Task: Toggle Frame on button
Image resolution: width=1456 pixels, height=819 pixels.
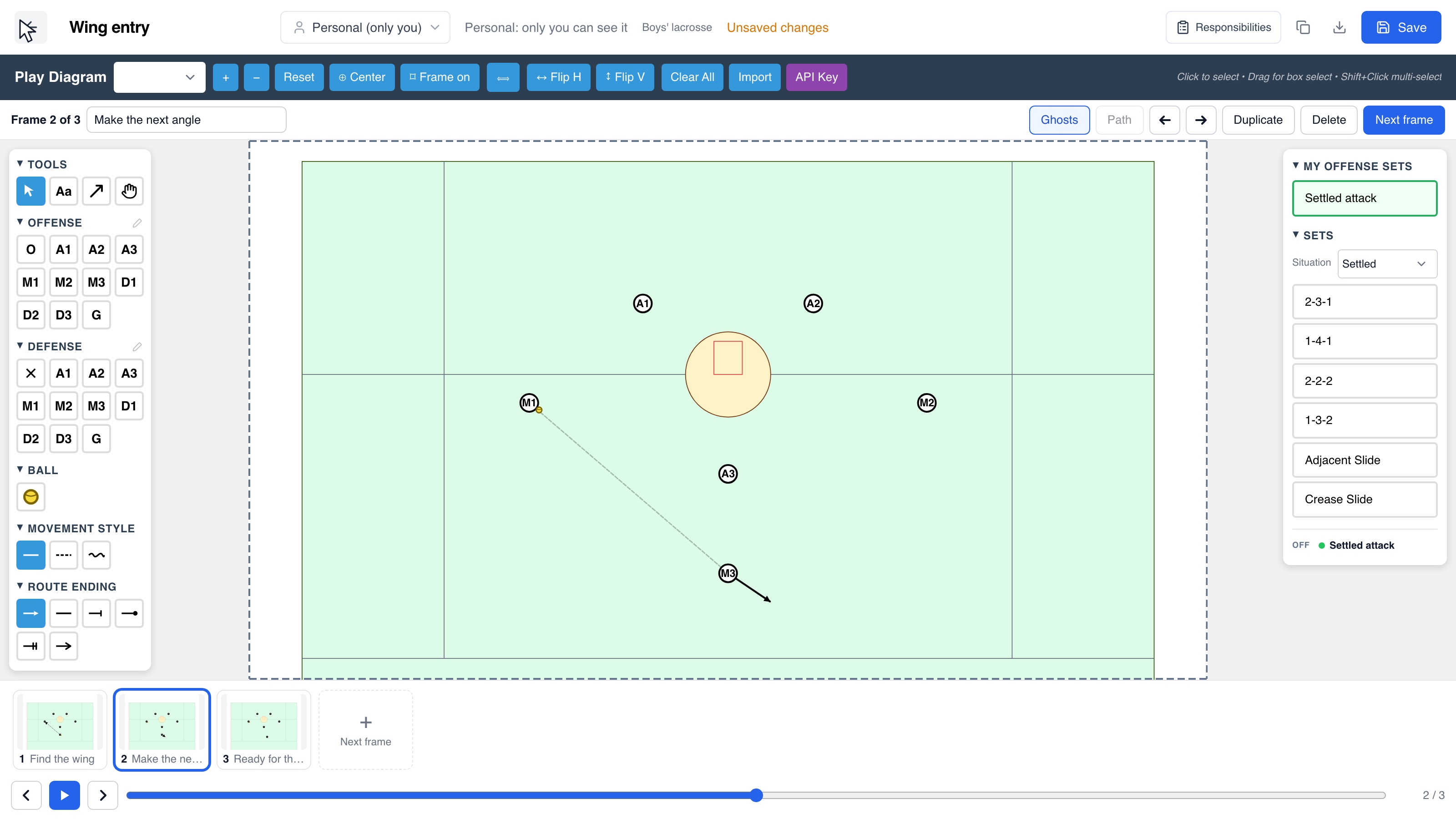Action: [440, 77]
